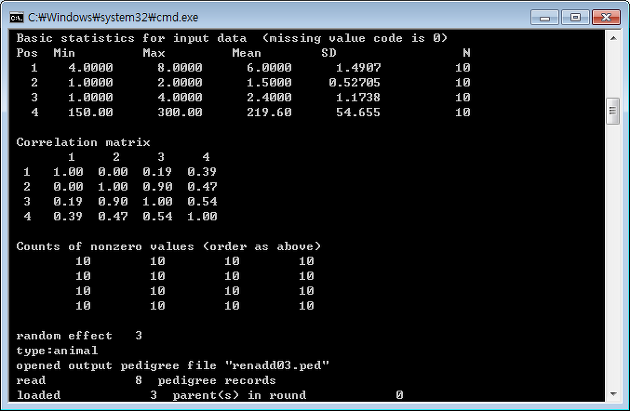Click the Mean value 219.60
Screen dimensions: 630x411
click(x=269, y=112)
